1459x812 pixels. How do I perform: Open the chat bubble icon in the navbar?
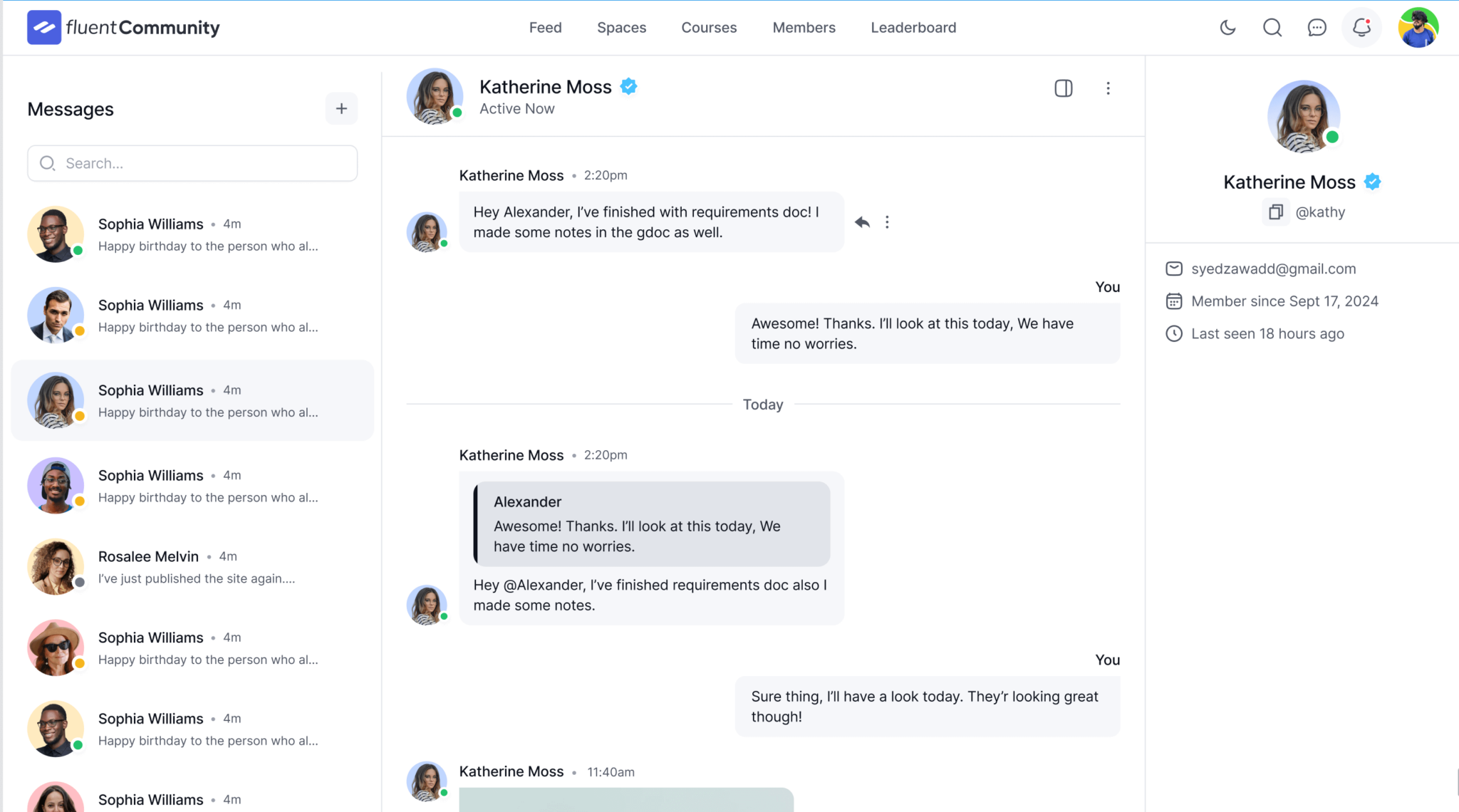coord(1317,28)
